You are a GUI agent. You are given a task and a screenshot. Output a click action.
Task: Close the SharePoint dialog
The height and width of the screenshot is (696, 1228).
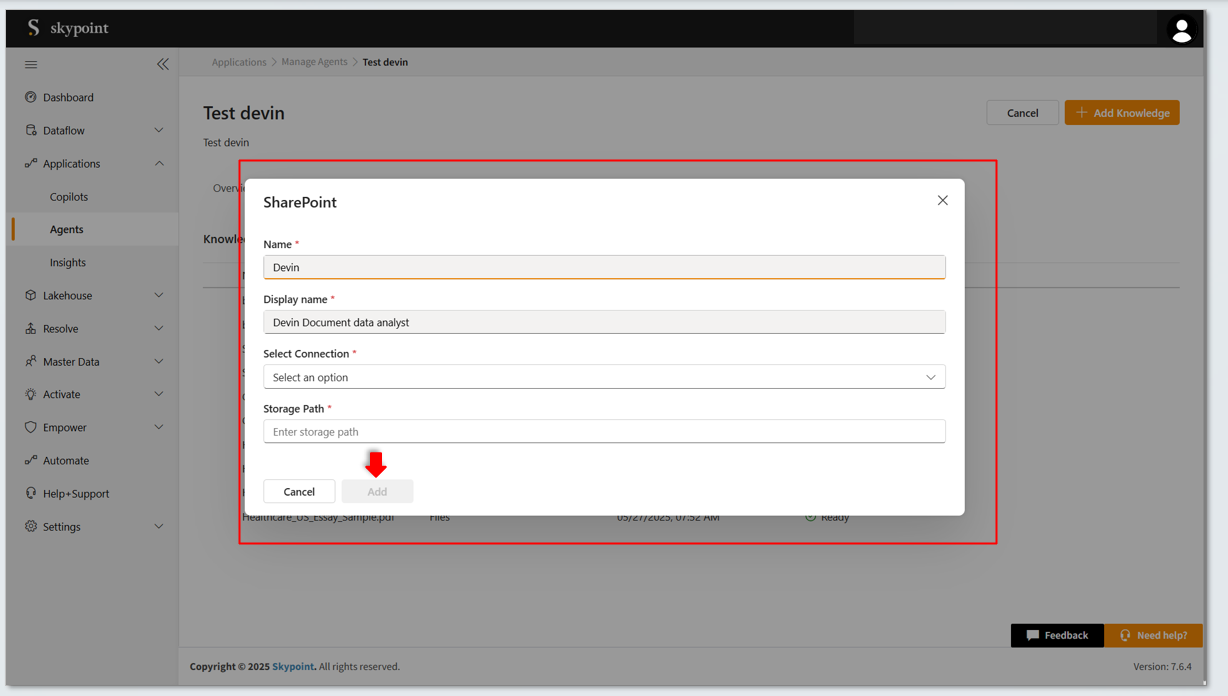click(942, 201)
